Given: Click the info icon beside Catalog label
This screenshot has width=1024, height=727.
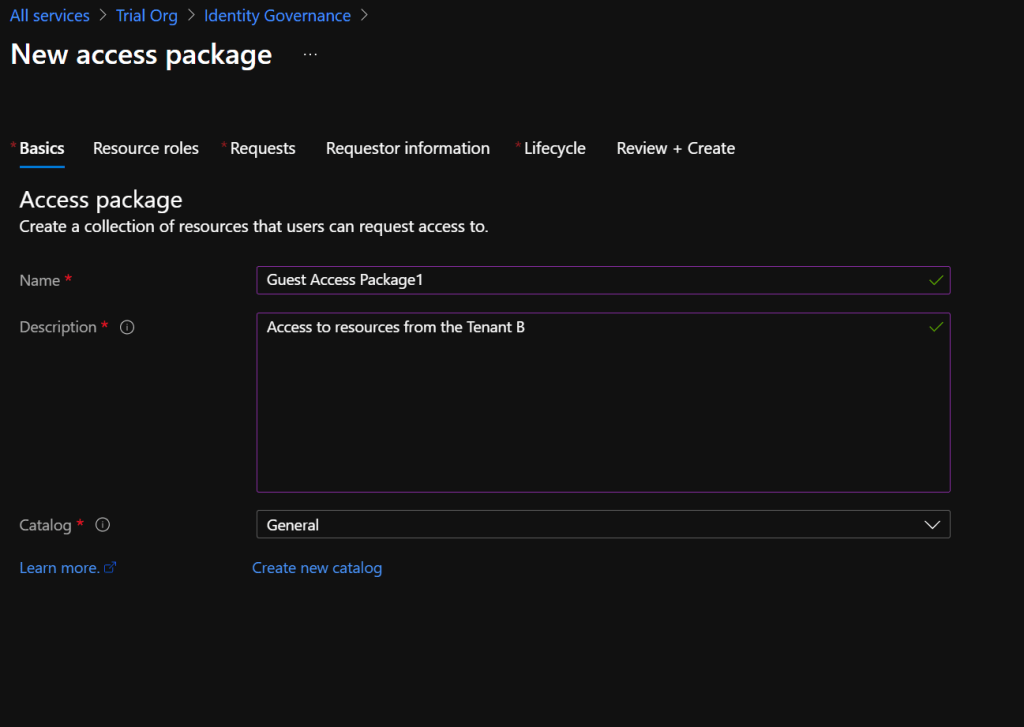Looking at the screenshot, I should (103, 525).
